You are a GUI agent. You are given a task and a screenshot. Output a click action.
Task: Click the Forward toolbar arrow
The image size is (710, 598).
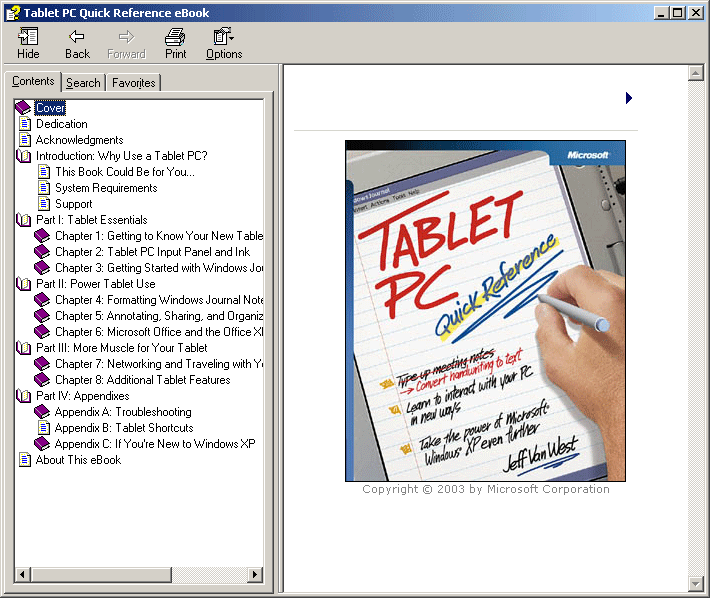[126, 43]
